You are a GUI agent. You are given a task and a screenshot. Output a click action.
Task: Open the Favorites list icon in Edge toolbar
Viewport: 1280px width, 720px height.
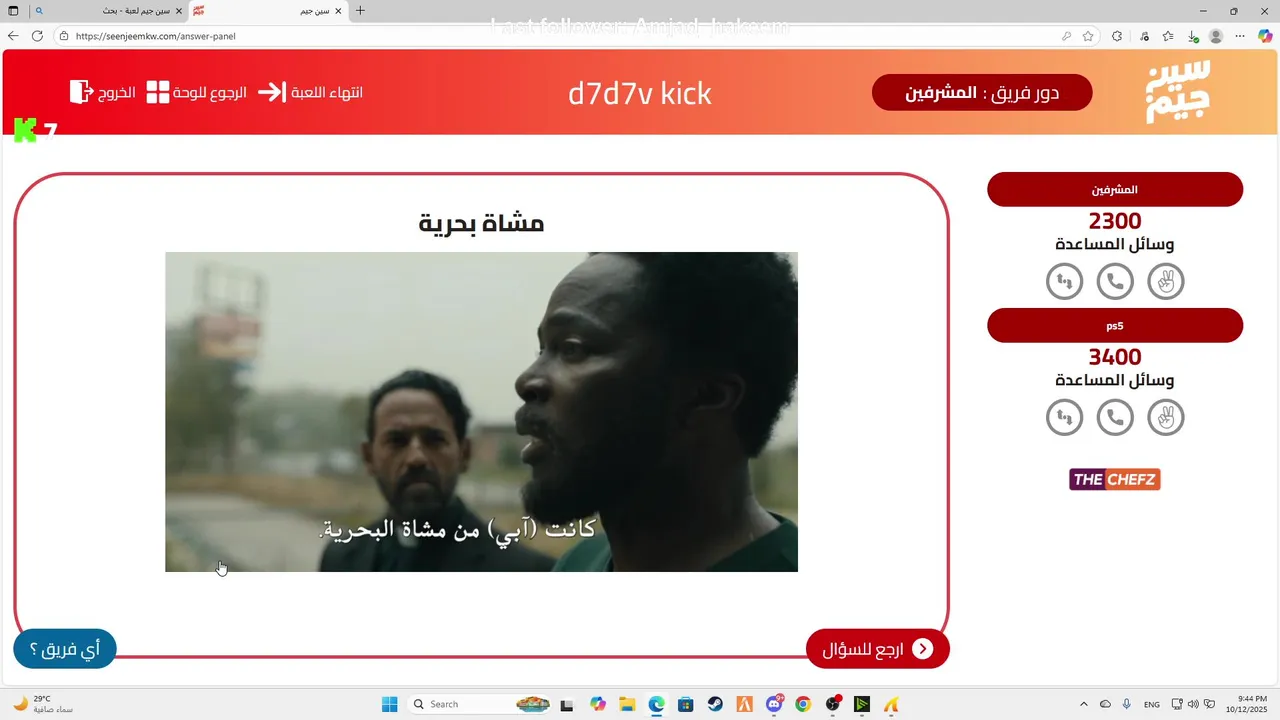[x=1168, y=36]
